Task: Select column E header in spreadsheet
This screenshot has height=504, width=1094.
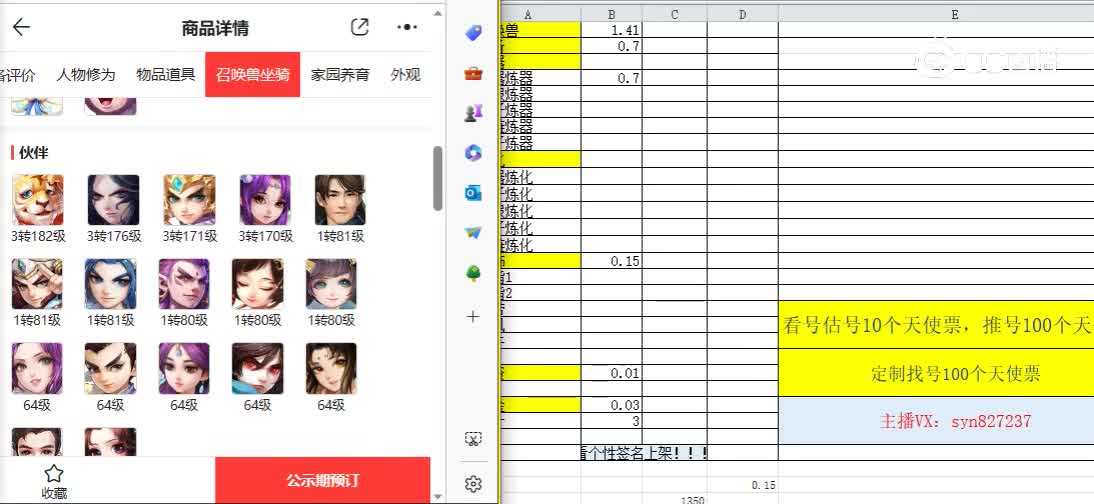Action: tap(936, 14)
